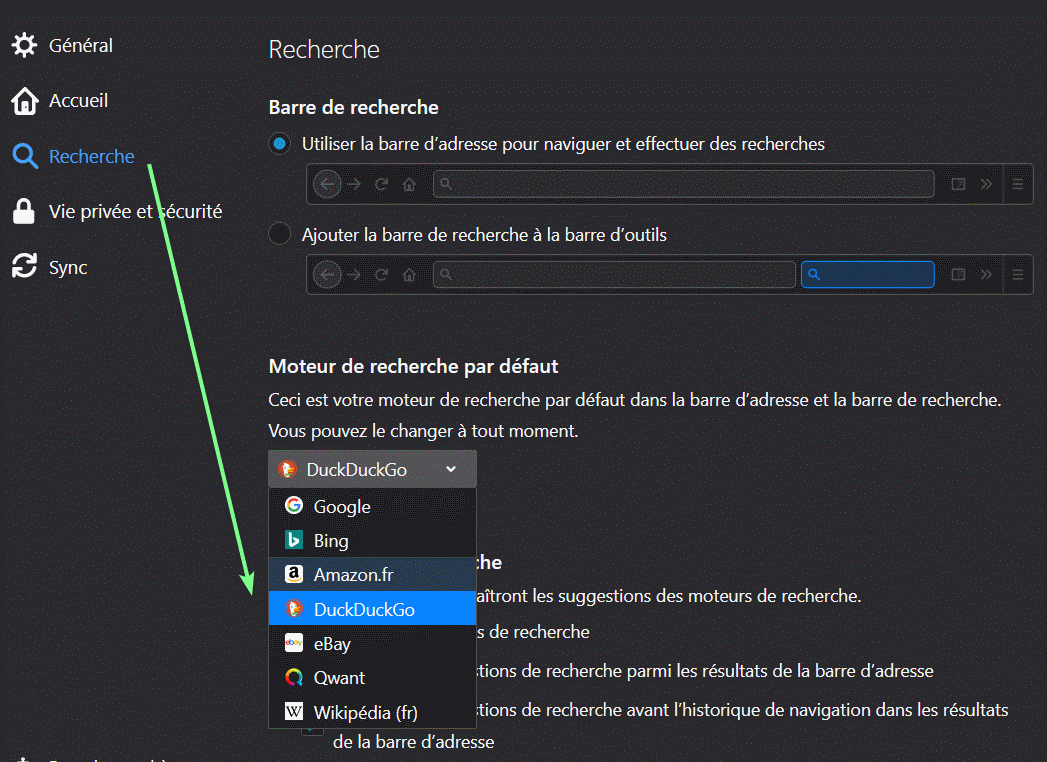Click the toolbar preview with blue search box
1047x762 pixels.
(670, 274)
